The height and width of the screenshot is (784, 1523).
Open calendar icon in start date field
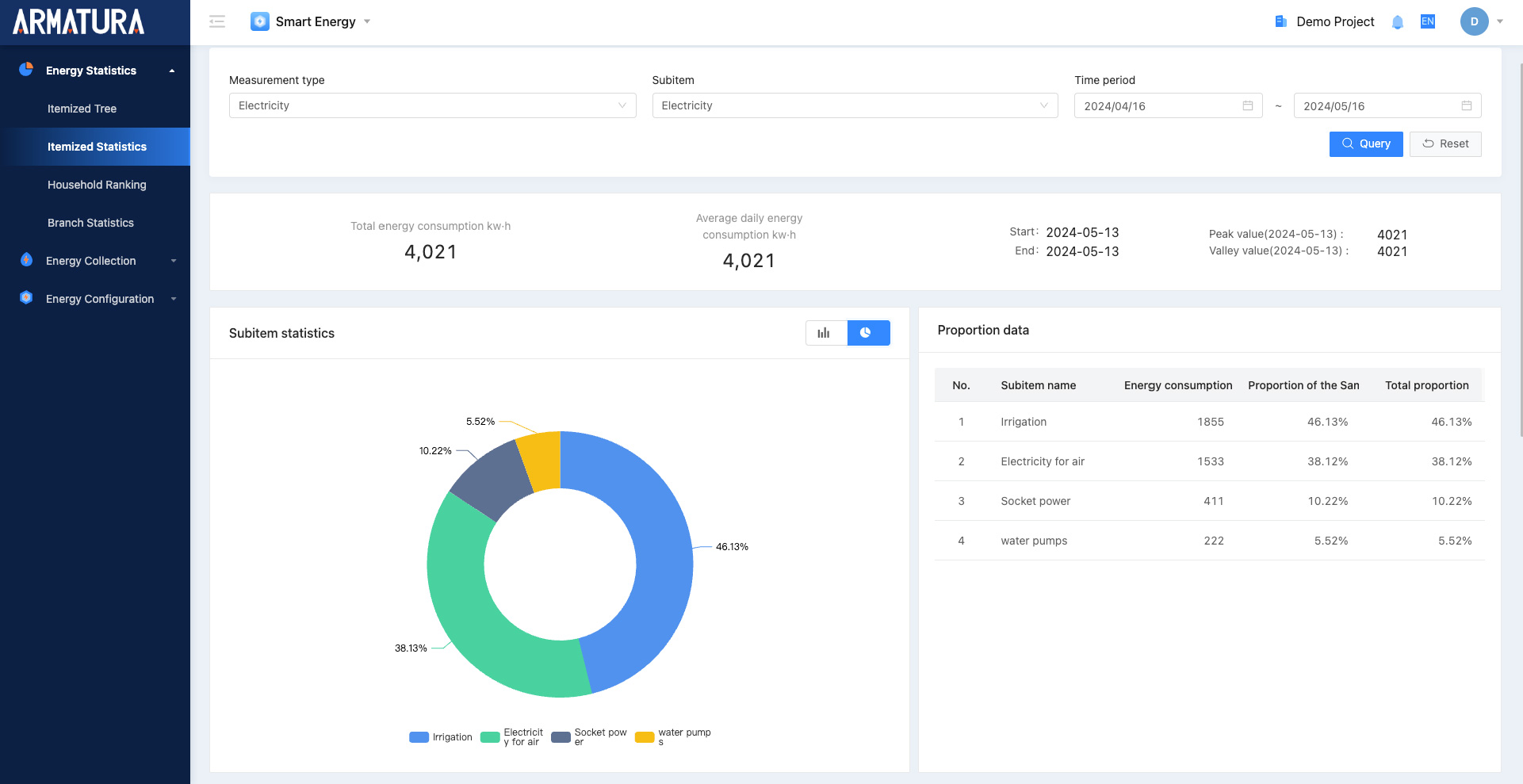click(x=1247, y=105)
